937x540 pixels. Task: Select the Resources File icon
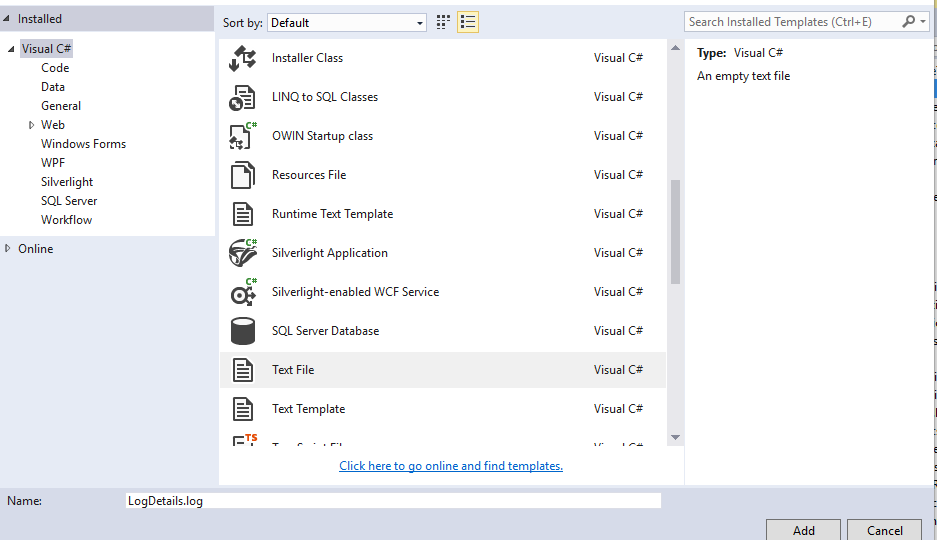click(x=243, y=175)
